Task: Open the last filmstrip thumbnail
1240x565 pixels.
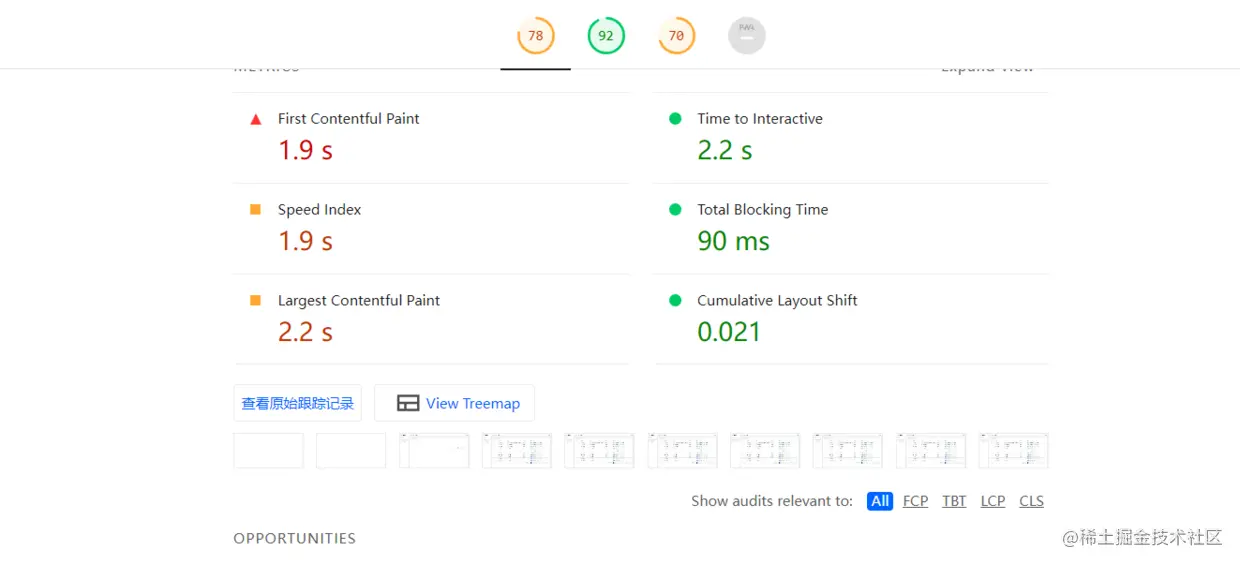Action: point(1013,451)
